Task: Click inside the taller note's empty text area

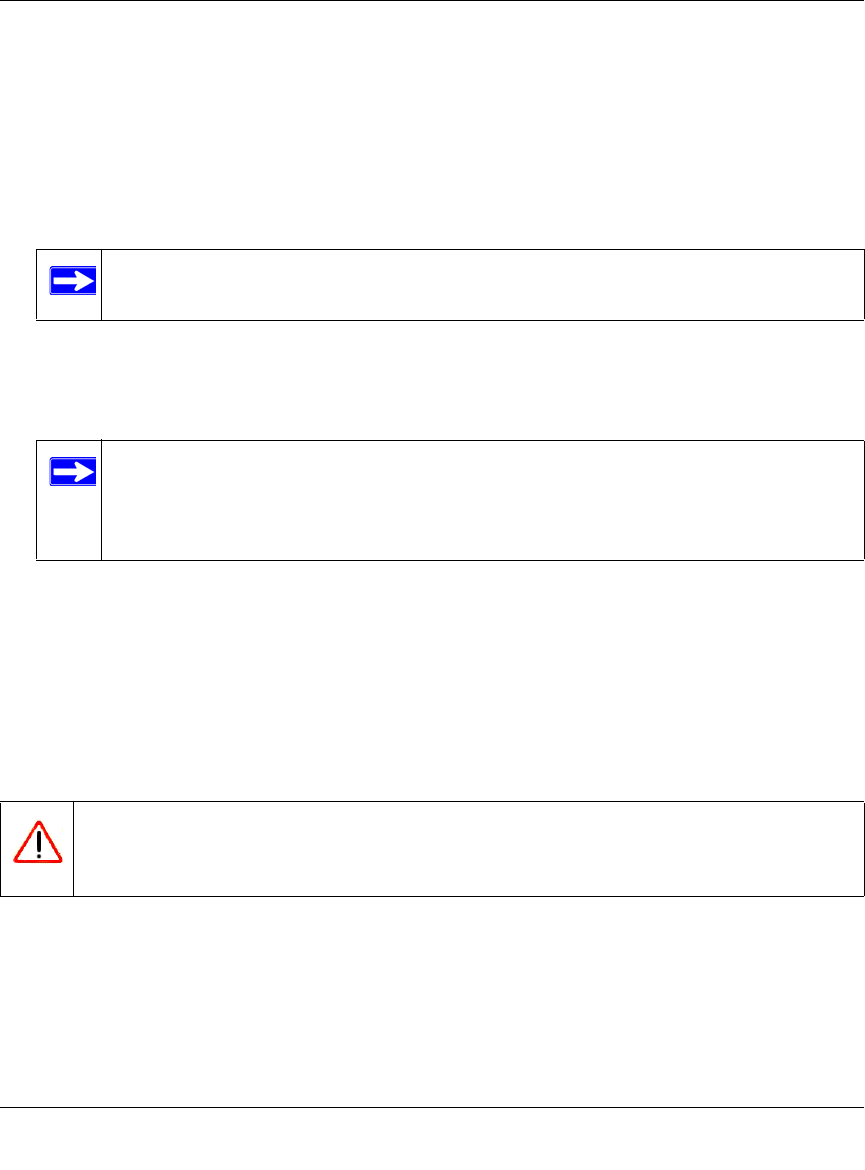Action: pos(480,500)
